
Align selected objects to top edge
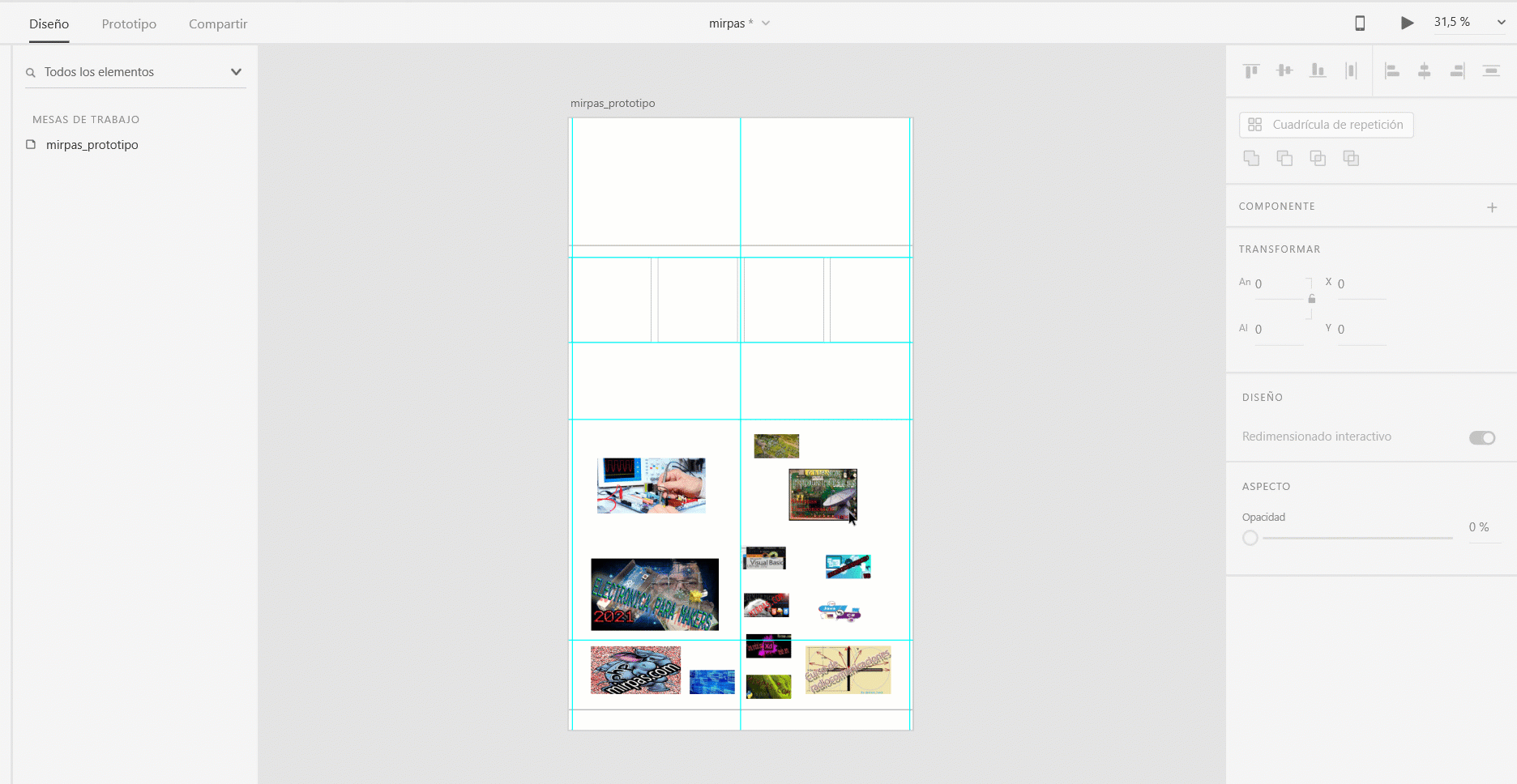(x=1251, y=71)
